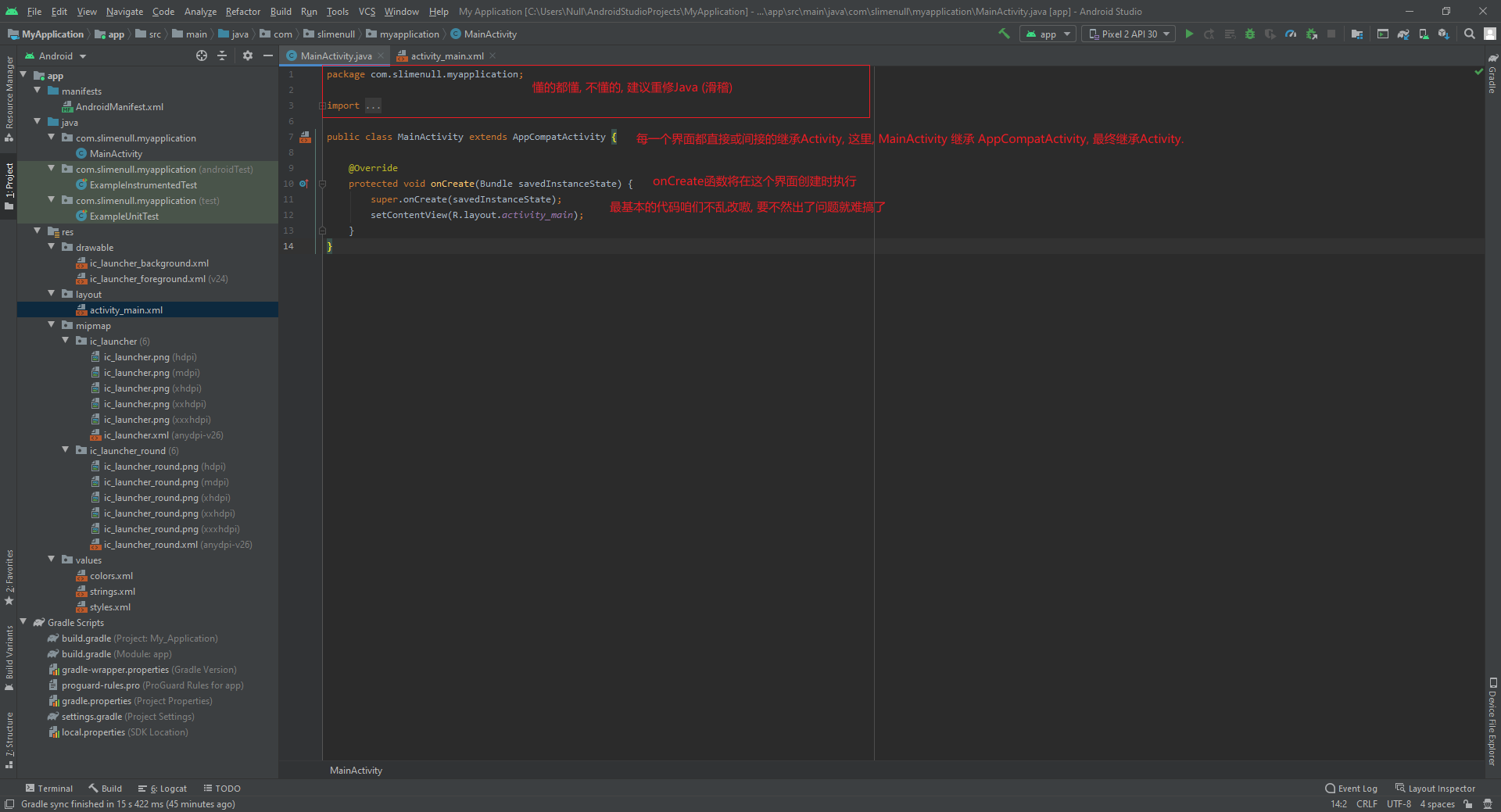The width and height of the screenshot is (1501, 812).
Task: Open the TODO tool window
Action: [x=222, y=789]
